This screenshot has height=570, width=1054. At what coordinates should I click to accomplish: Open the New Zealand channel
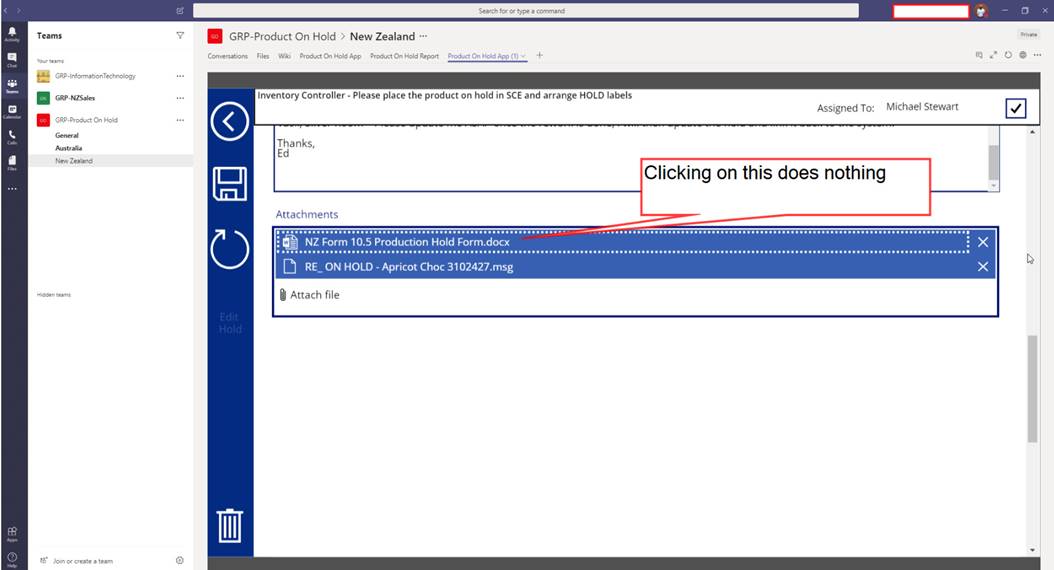pyautogui.click(x=74, y=161)
